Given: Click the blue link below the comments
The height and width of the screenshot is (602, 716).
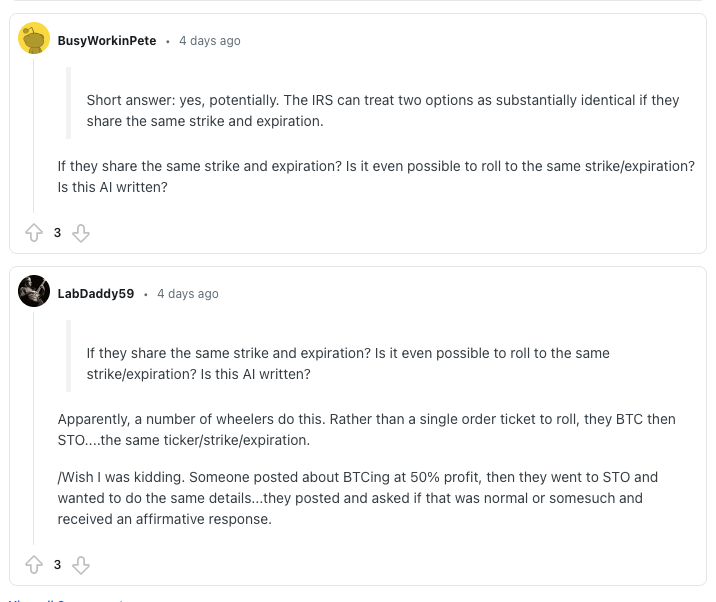Looking at the screenshot, I should 66,600.
